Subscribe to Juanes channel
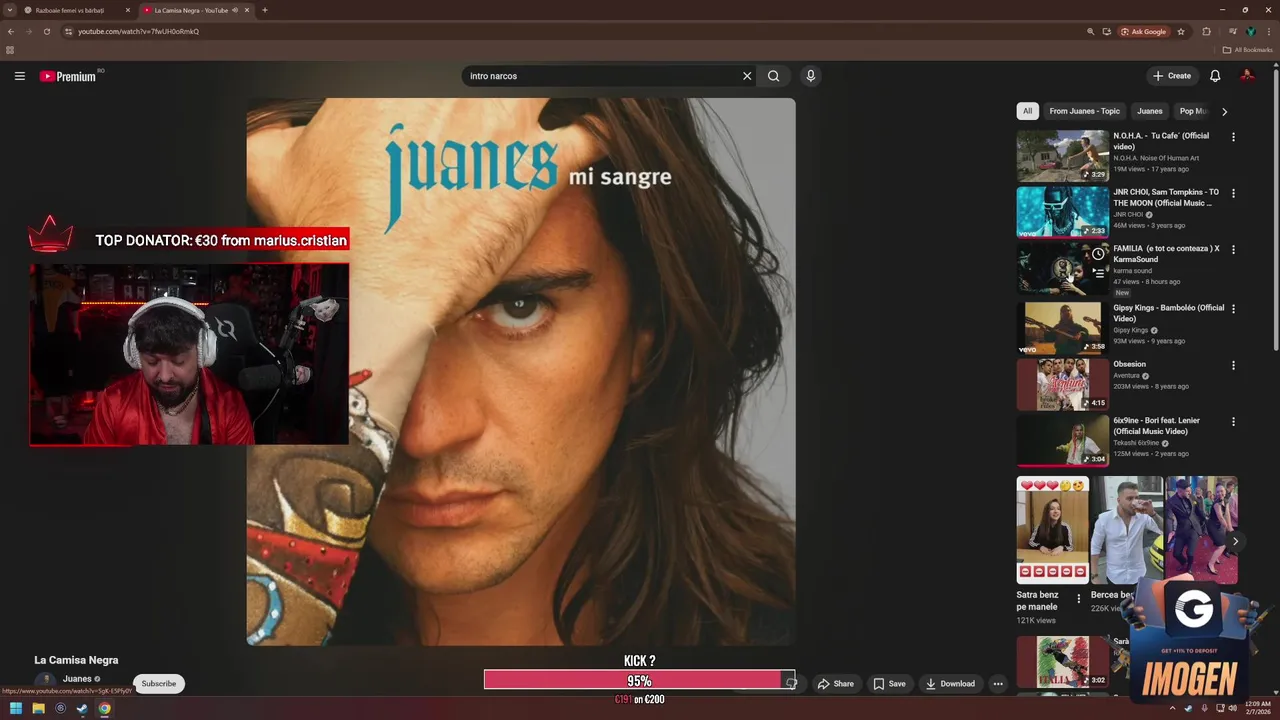This screenshot has width=1280, height=720. point(158,684)
